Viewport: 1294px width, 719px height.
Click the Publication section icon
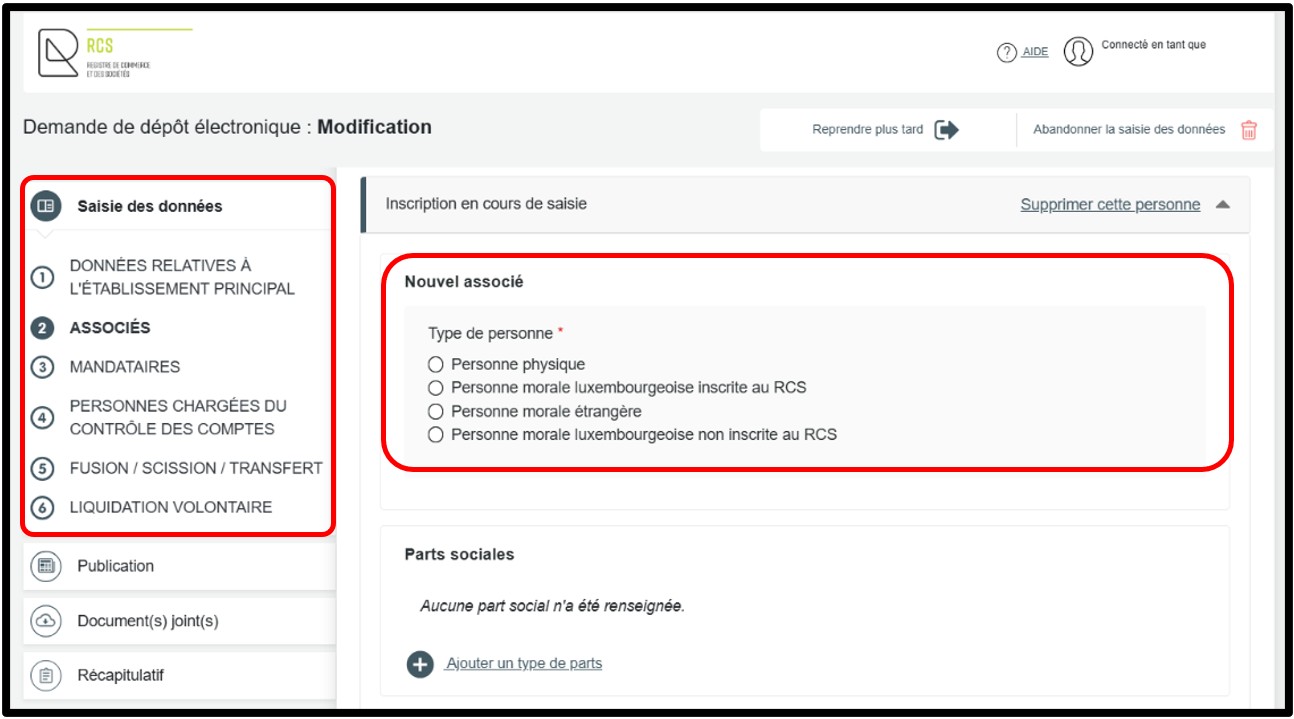(46, 566)
